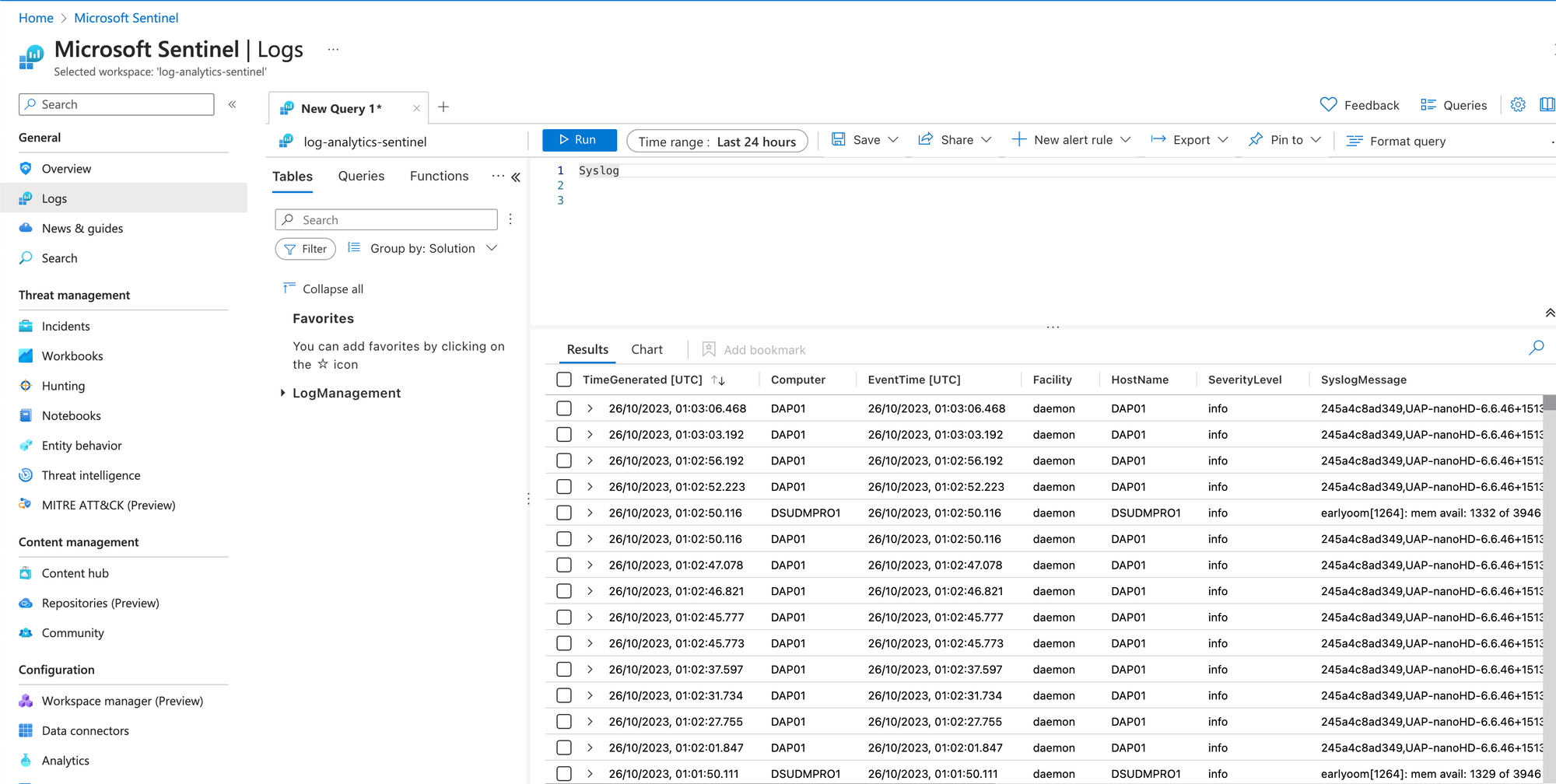Screen dimensions: 1556x784
Task: Click the search magnifier in results pane
Action: coord(1536,348)
